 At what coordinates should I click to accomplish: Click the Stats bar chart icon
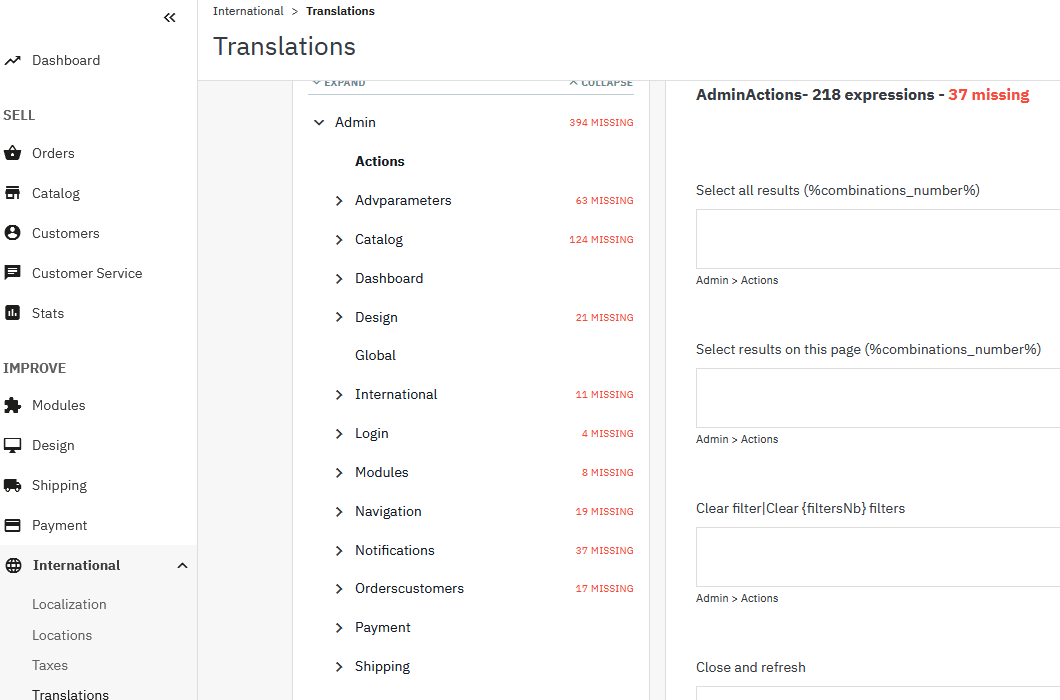(x=12, y=312)
